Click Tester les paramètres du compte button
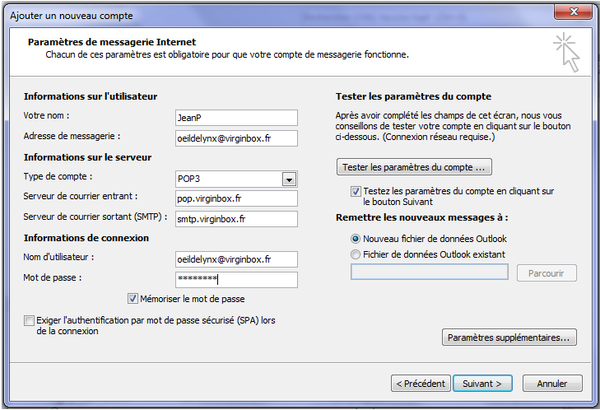This screenshot has height=410, width=600. pos(414,166)
